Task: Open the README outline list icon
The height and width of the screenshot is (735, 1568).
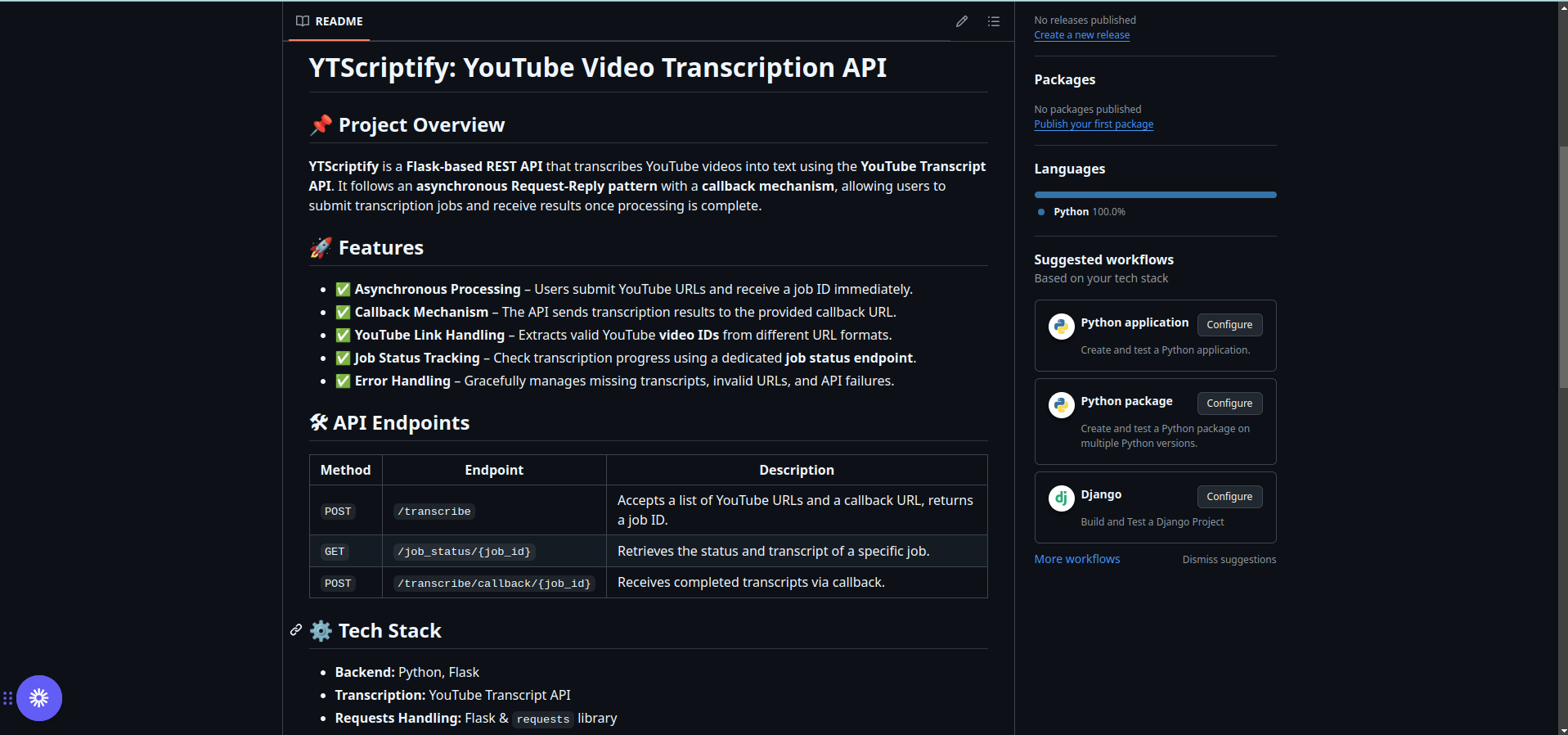Action: tap(994, 21)
